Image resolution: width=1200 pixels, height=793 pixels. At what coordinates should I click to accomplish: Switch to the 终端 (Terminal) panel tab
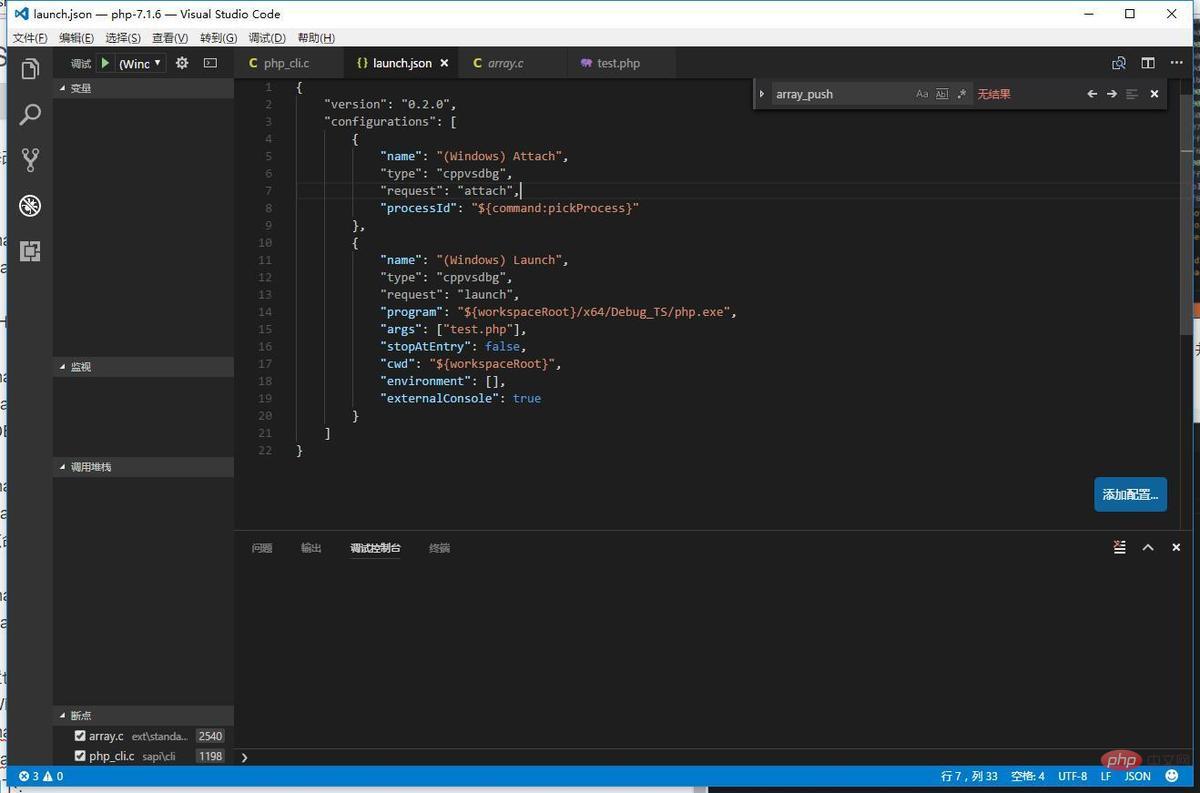[x=439, y=548]
